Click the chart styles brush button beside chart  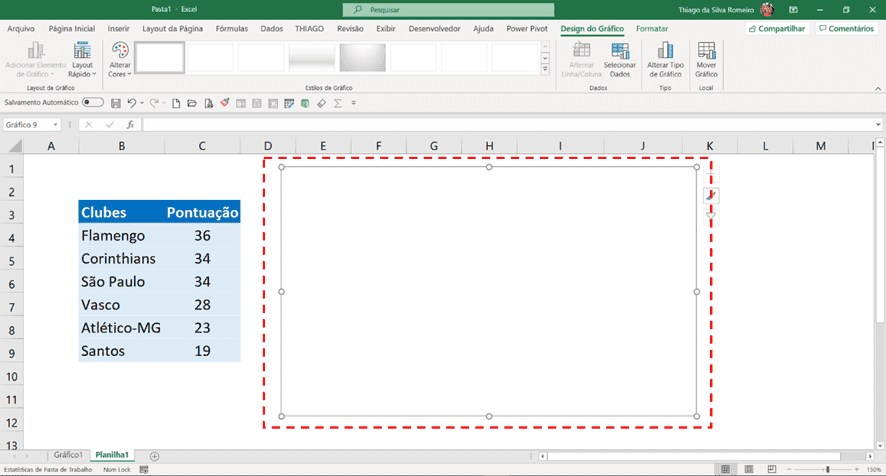point(711,196)
